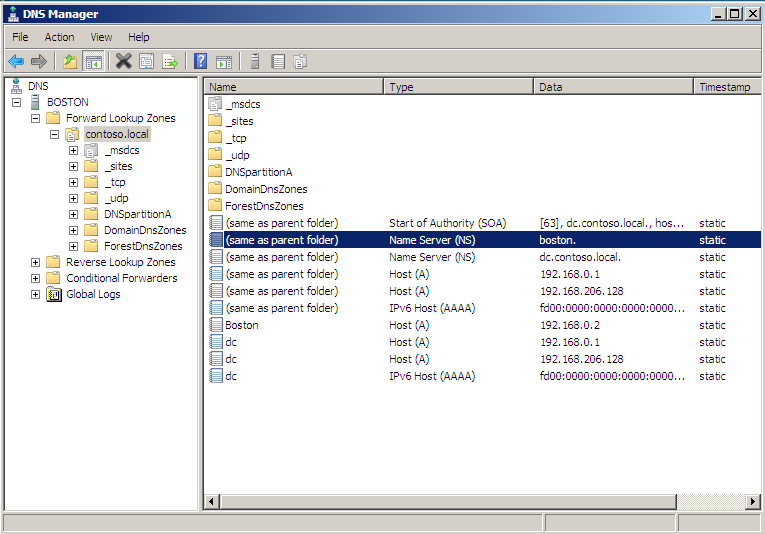
Task: Expand Reverse Lookup Zones node
Action: pos(36,262)
